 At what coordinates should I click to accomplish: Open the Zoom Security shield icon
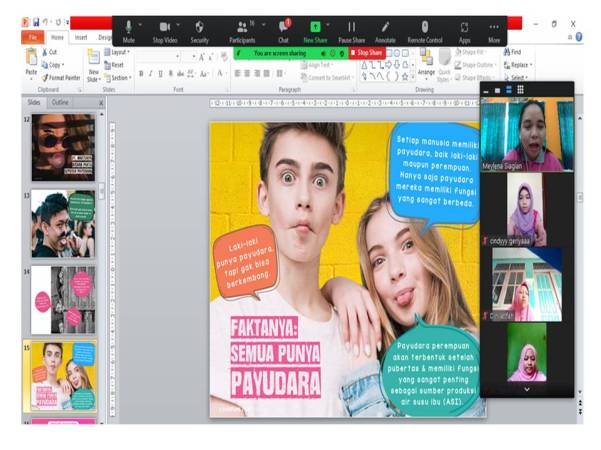click(199, 27)
